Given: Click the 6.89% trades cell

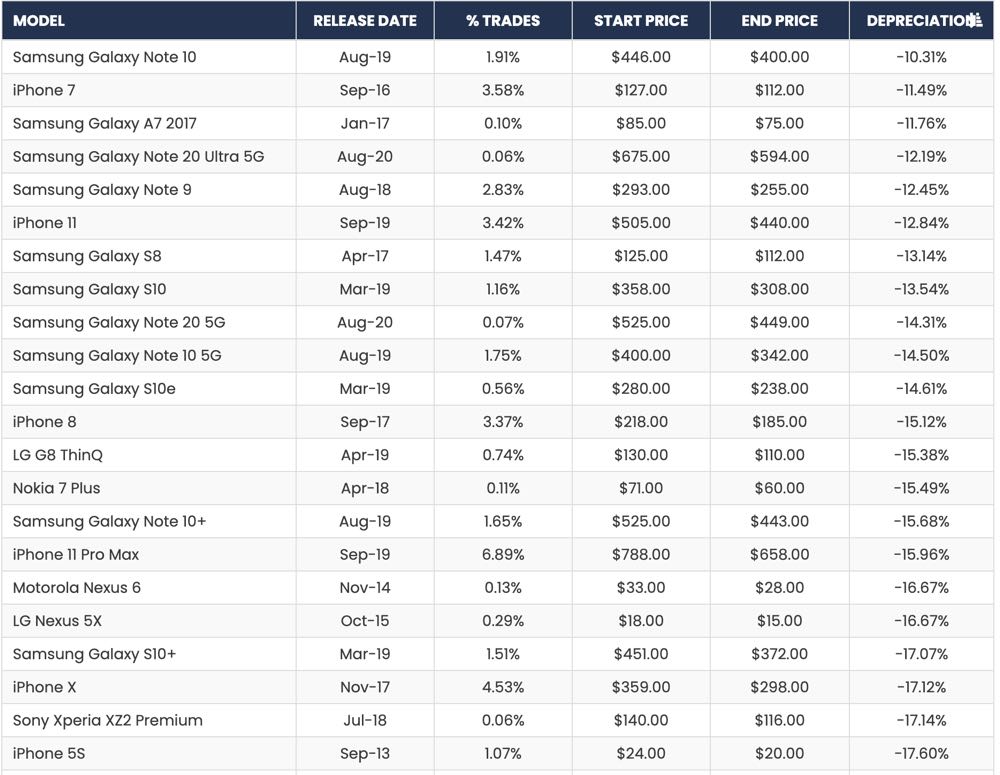Looking at the screenshot, I should point(502,554).
